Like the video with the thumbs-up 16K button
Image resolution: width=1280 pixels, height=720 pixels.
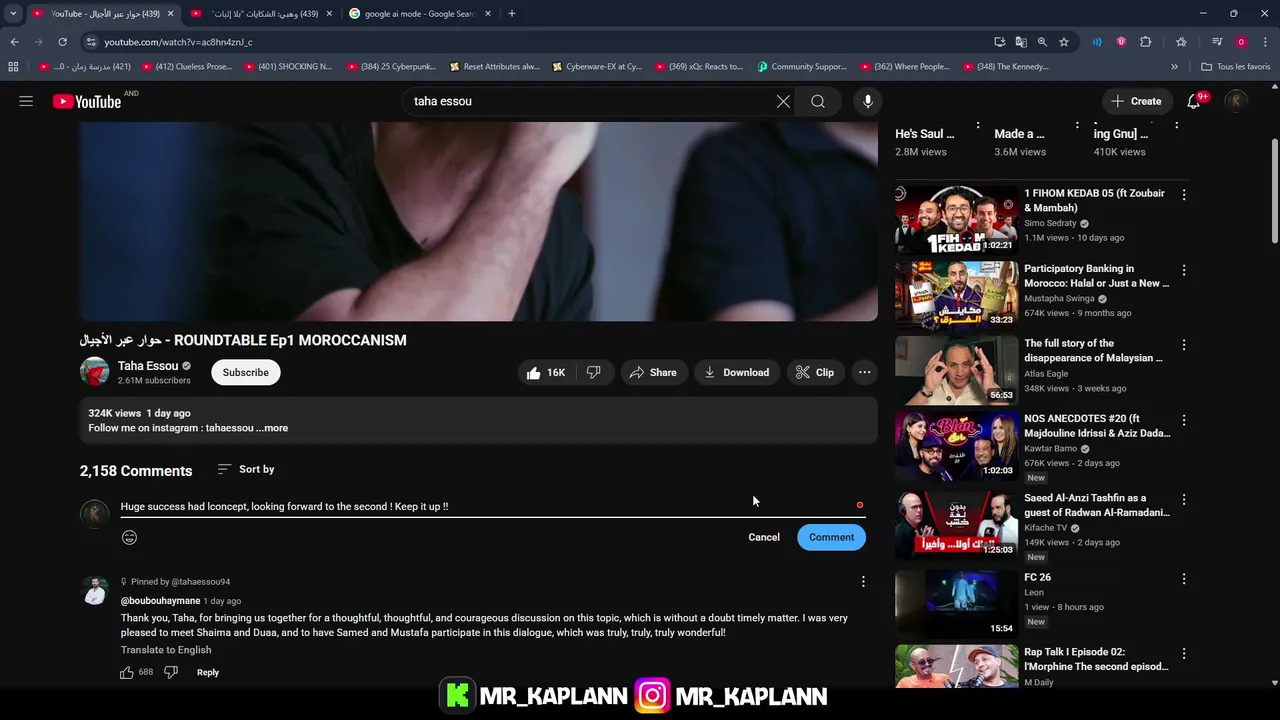pyautogui.click(x=546, y=372)
